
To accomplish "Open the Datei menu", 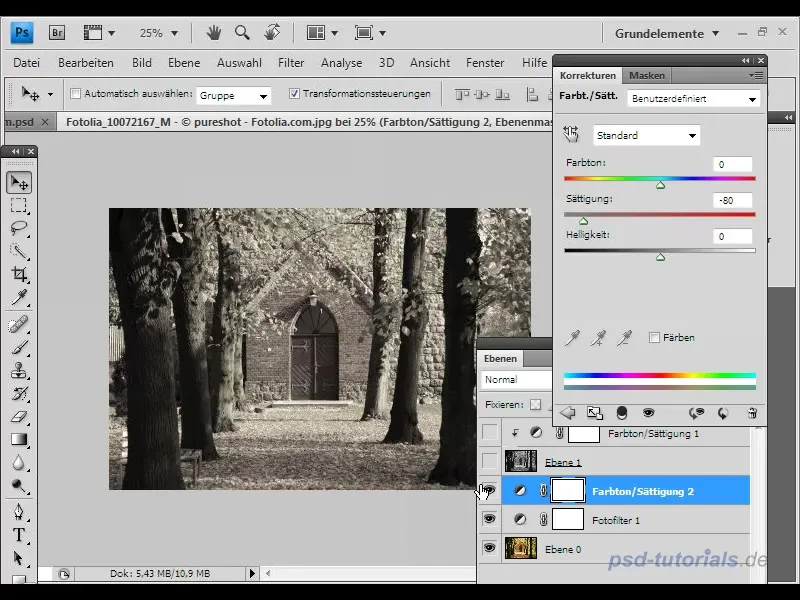I will pos(27,63).
